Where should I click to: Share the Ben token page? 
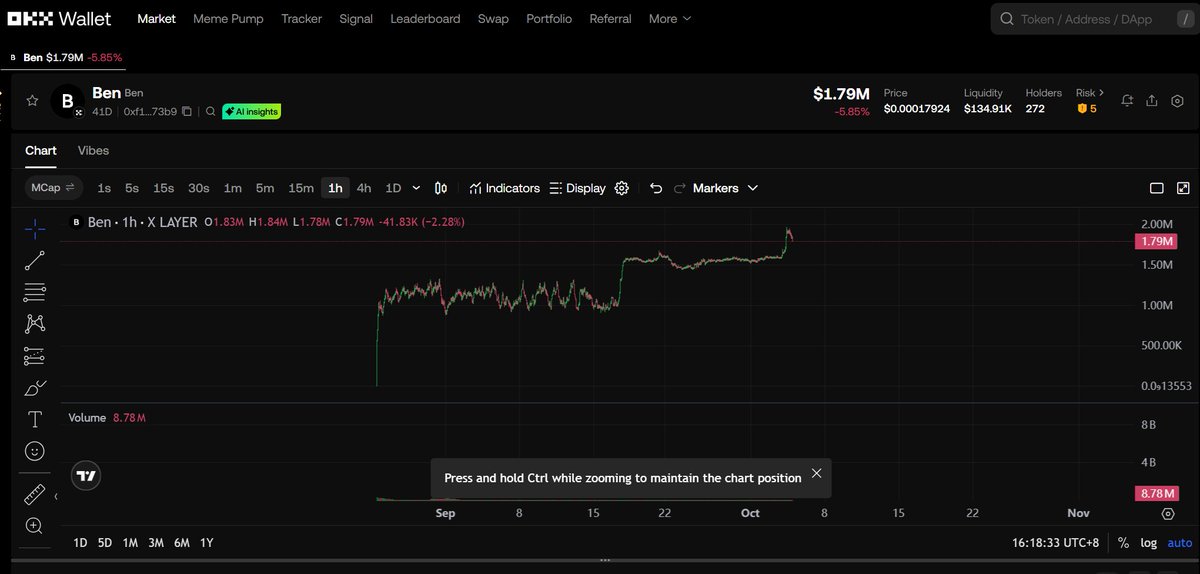1152,101
